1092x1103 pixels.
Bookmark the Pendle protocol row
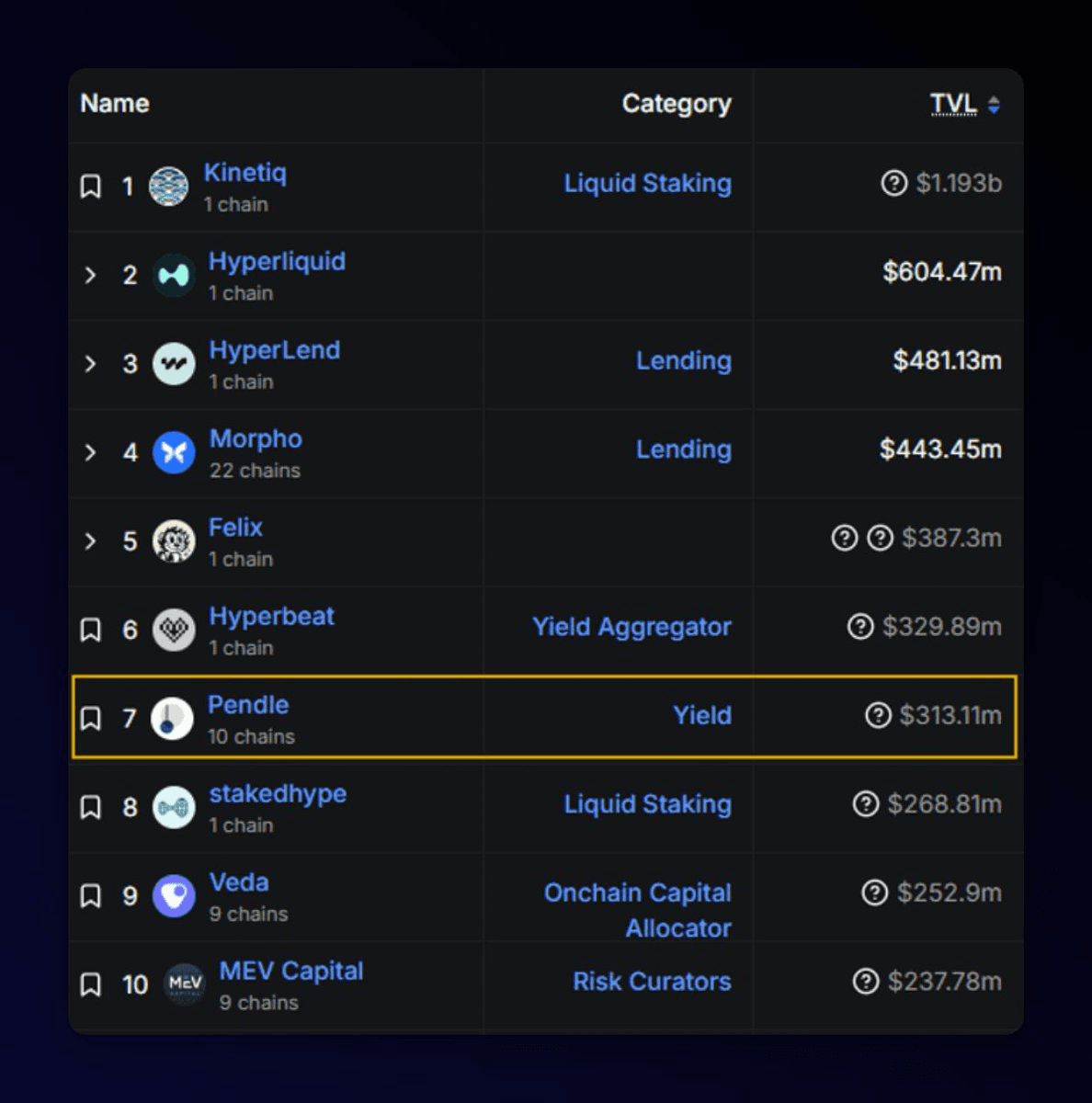tap(90, 718)
